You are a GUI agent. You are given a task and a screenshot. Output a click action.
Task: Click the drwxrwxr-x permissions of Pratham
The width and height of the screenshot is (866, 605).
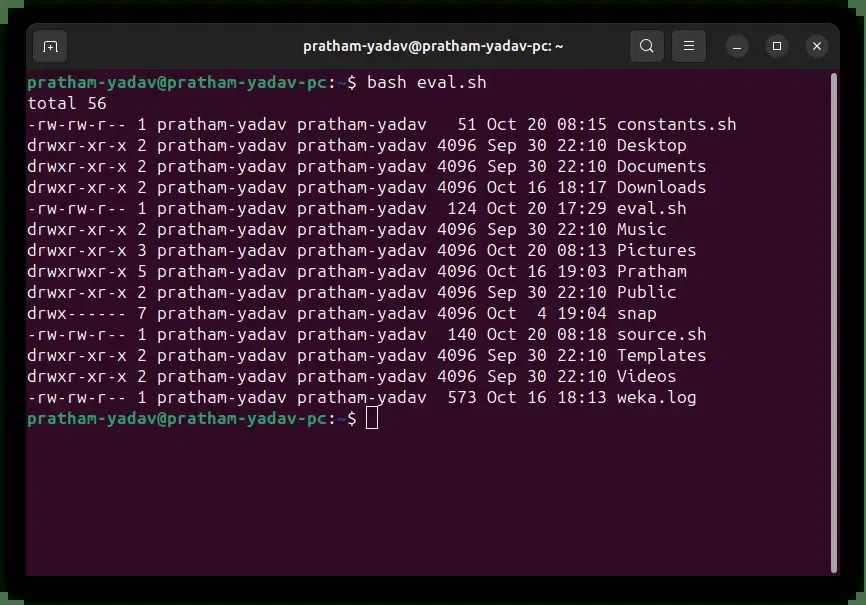click(x=77, y=271)
